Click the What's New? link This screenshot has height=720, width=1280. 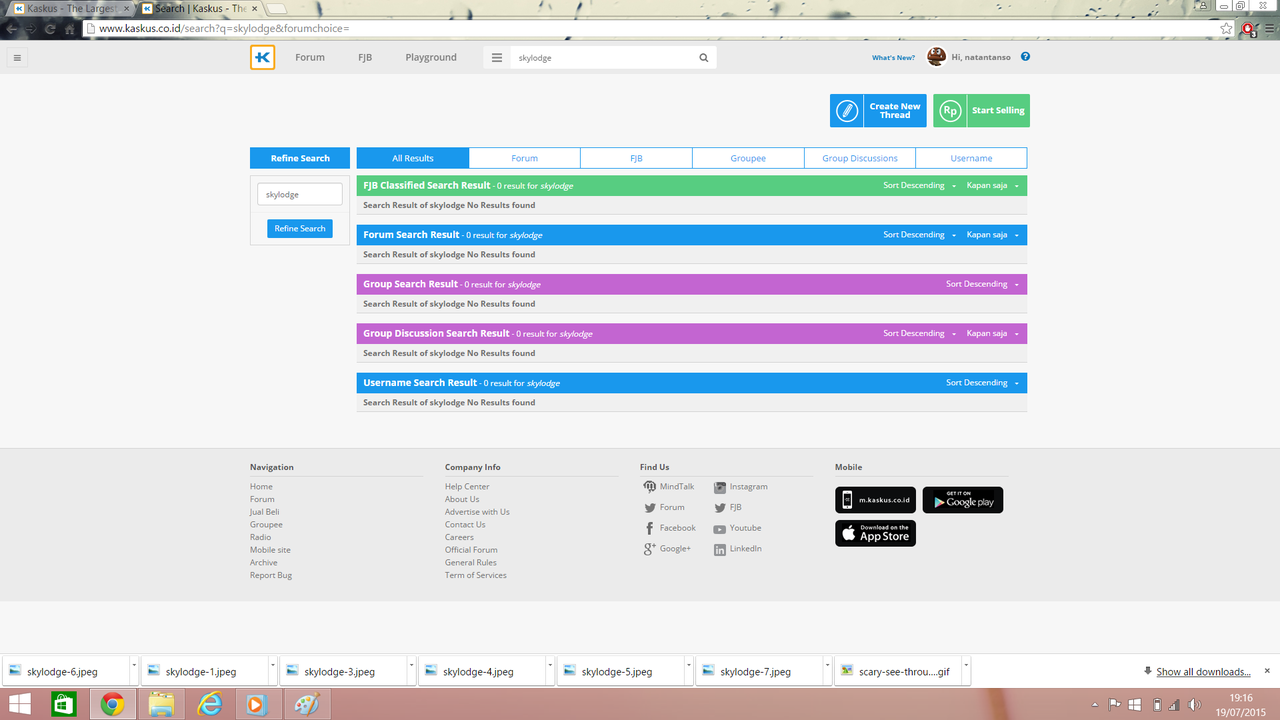pyautogui.click(x=893, y=58)
